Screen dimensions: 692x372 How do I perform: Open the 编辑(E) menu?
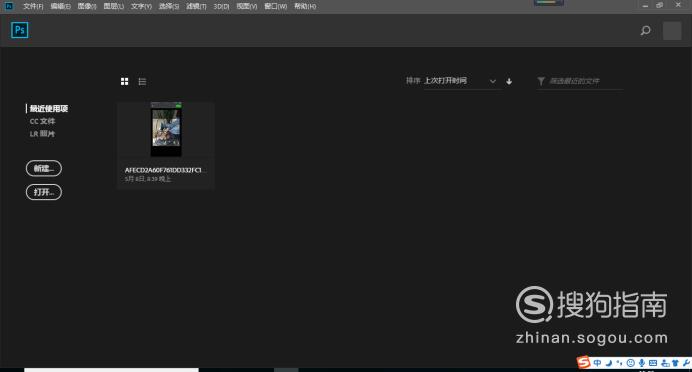60,6
